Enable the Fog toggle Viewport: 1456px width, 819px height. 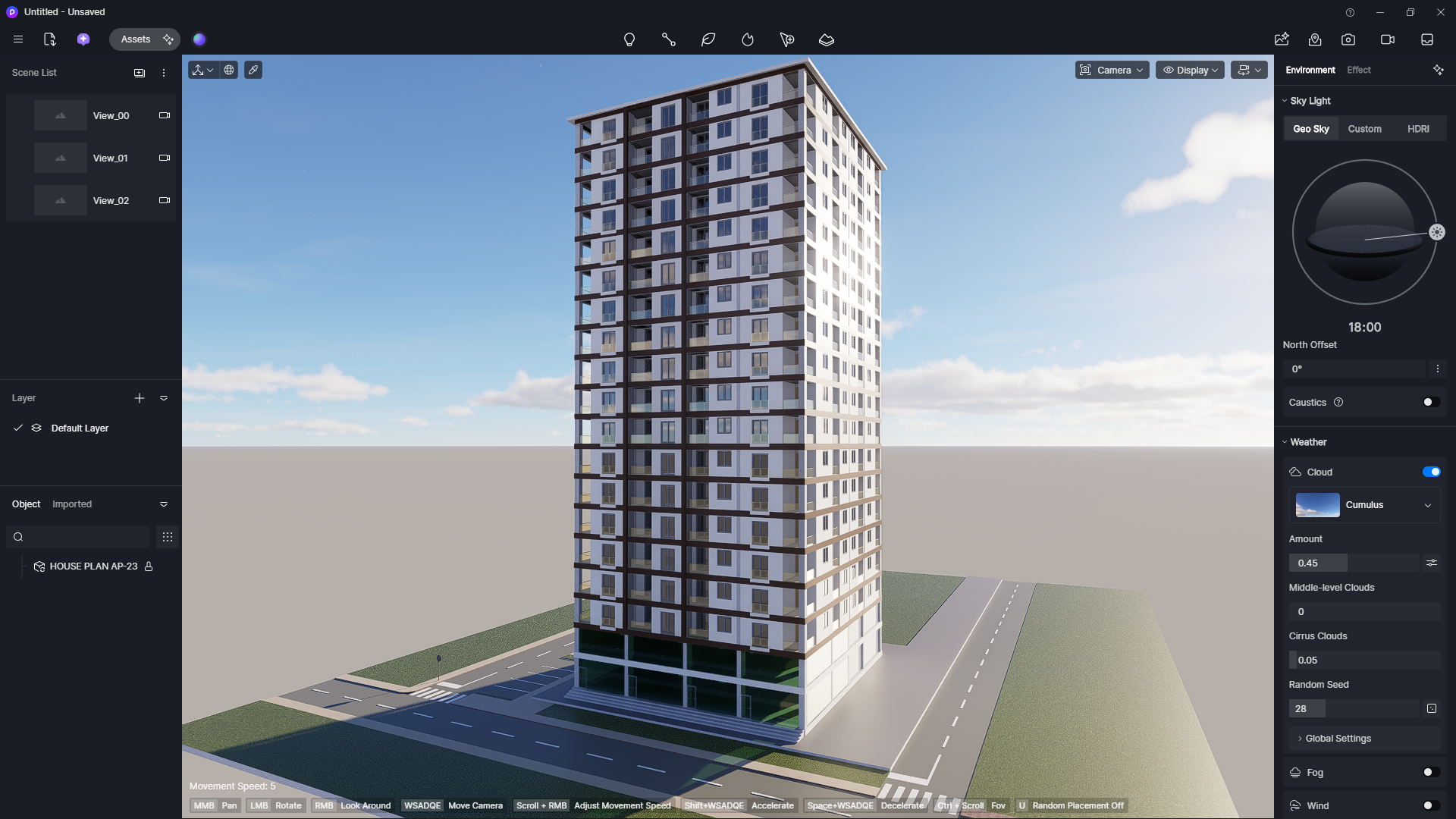coord(1431,772)
